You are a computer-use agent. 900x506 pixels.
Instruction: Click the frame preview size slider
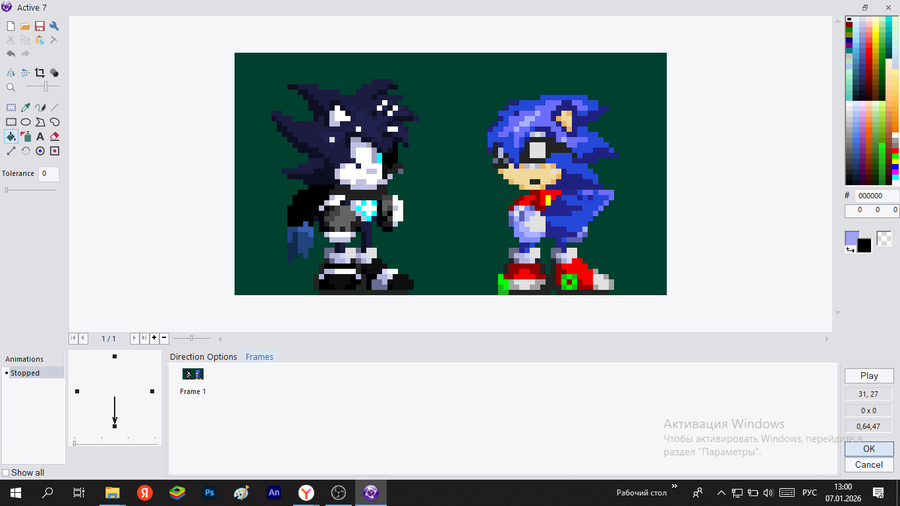tap(192, 338)
